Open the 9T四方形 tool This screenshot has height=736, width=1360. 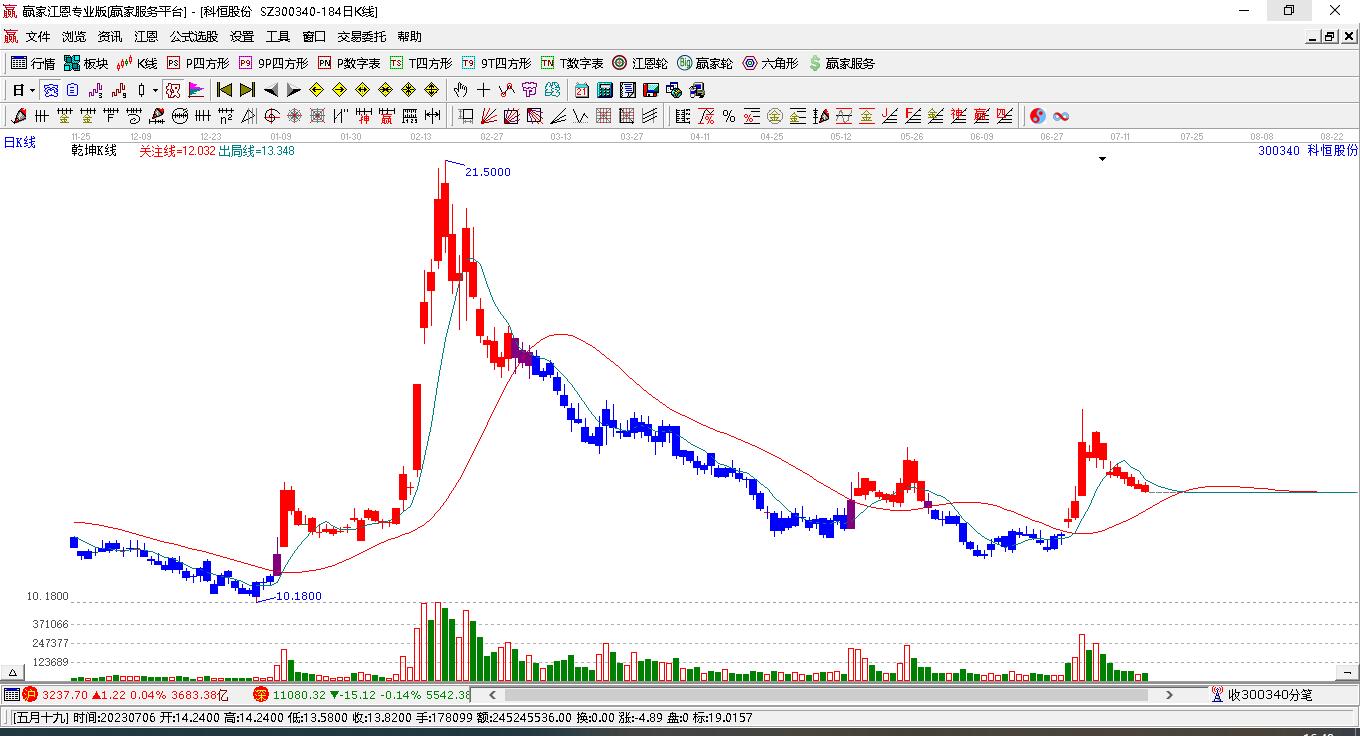tap(496, 63)
